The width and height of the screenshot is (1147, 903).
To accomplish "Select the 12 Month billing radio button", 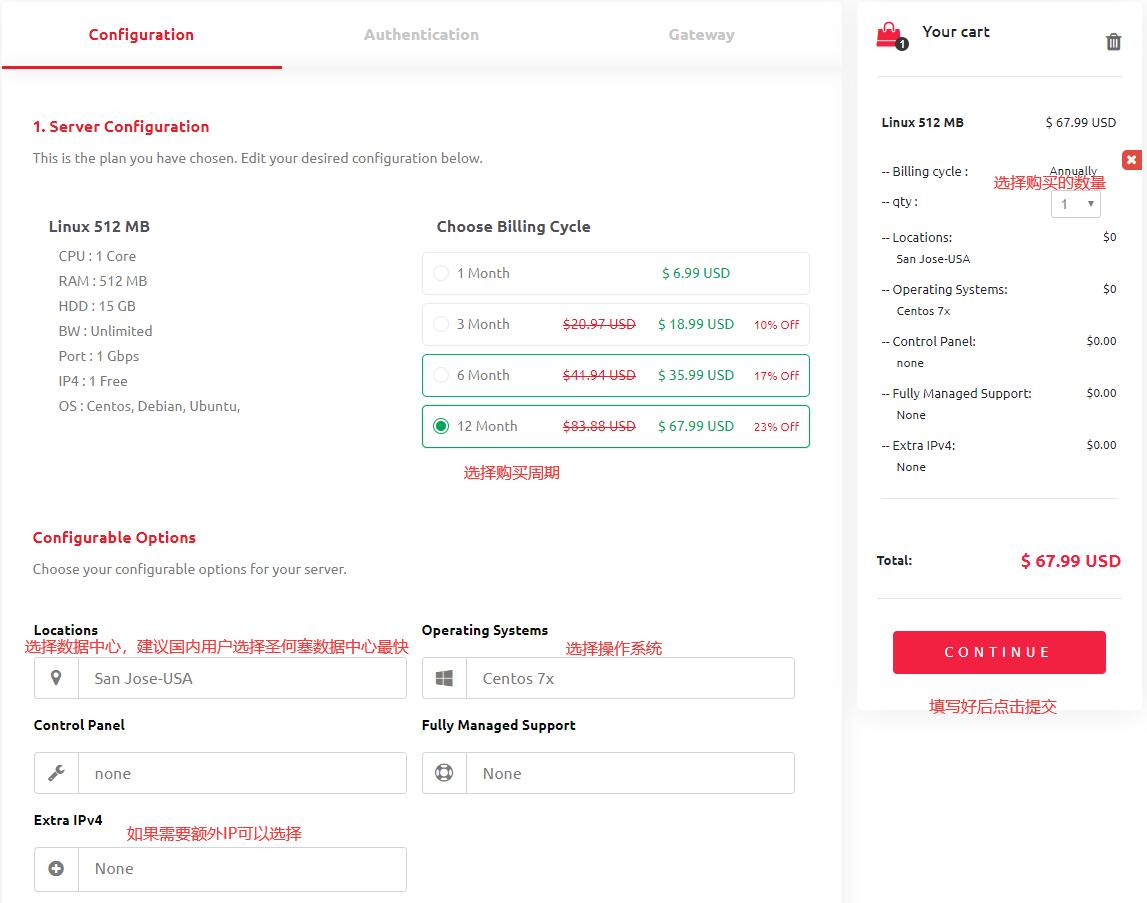I will point(441,426).
